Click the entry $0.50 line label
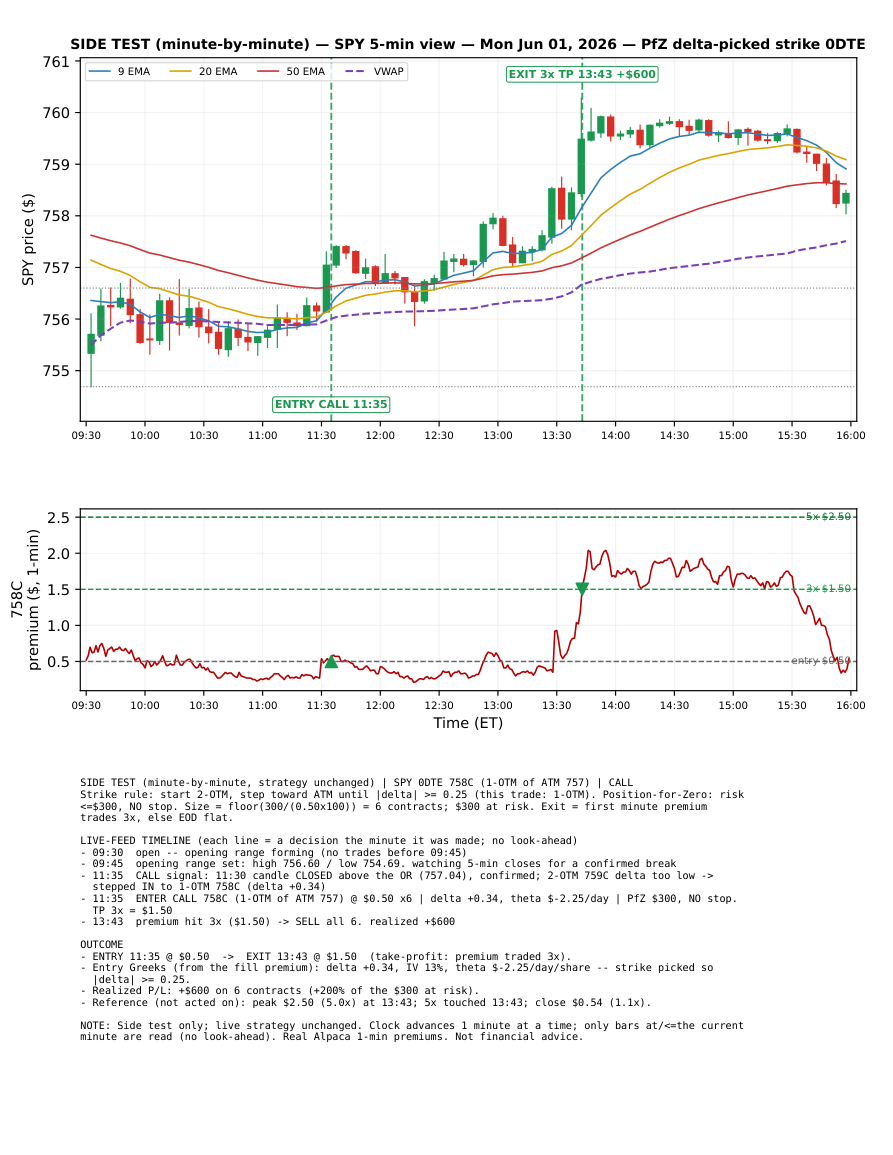 point(821,661)
